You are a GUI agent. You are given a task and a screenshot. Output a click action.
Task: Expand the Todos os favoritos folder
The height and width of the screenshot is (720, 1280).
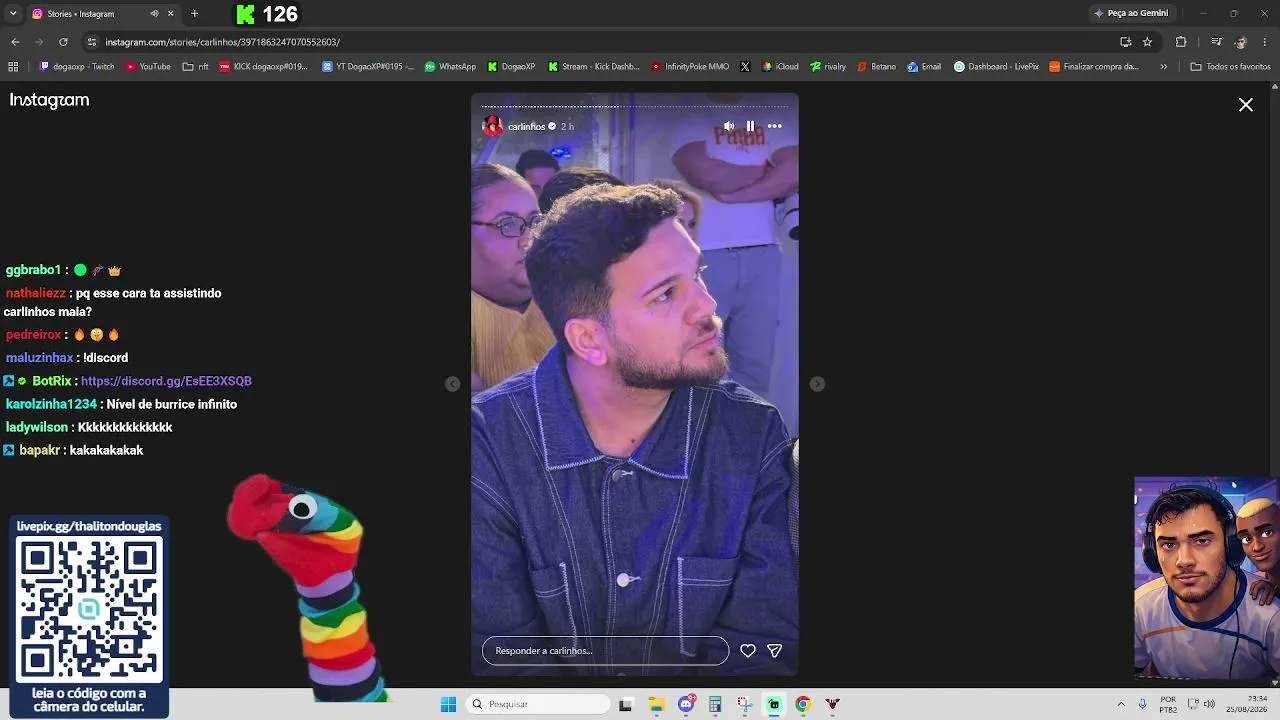pos(1230,67)
